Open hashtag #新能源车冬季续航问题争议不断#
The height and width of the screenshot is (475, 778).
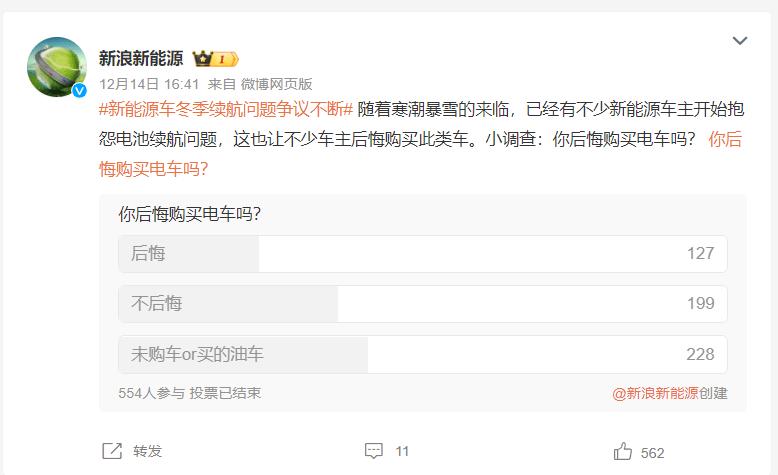(225, 109)
